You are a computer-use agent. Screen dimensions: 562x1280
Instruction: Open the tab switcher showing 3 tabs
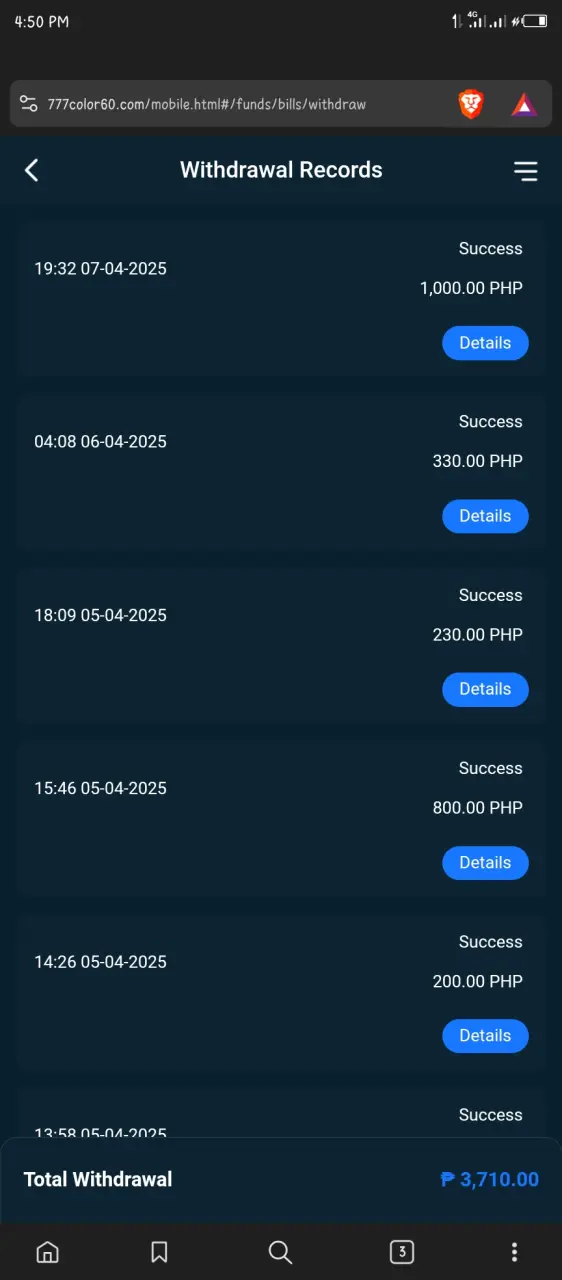click(x=401, y=1252)
